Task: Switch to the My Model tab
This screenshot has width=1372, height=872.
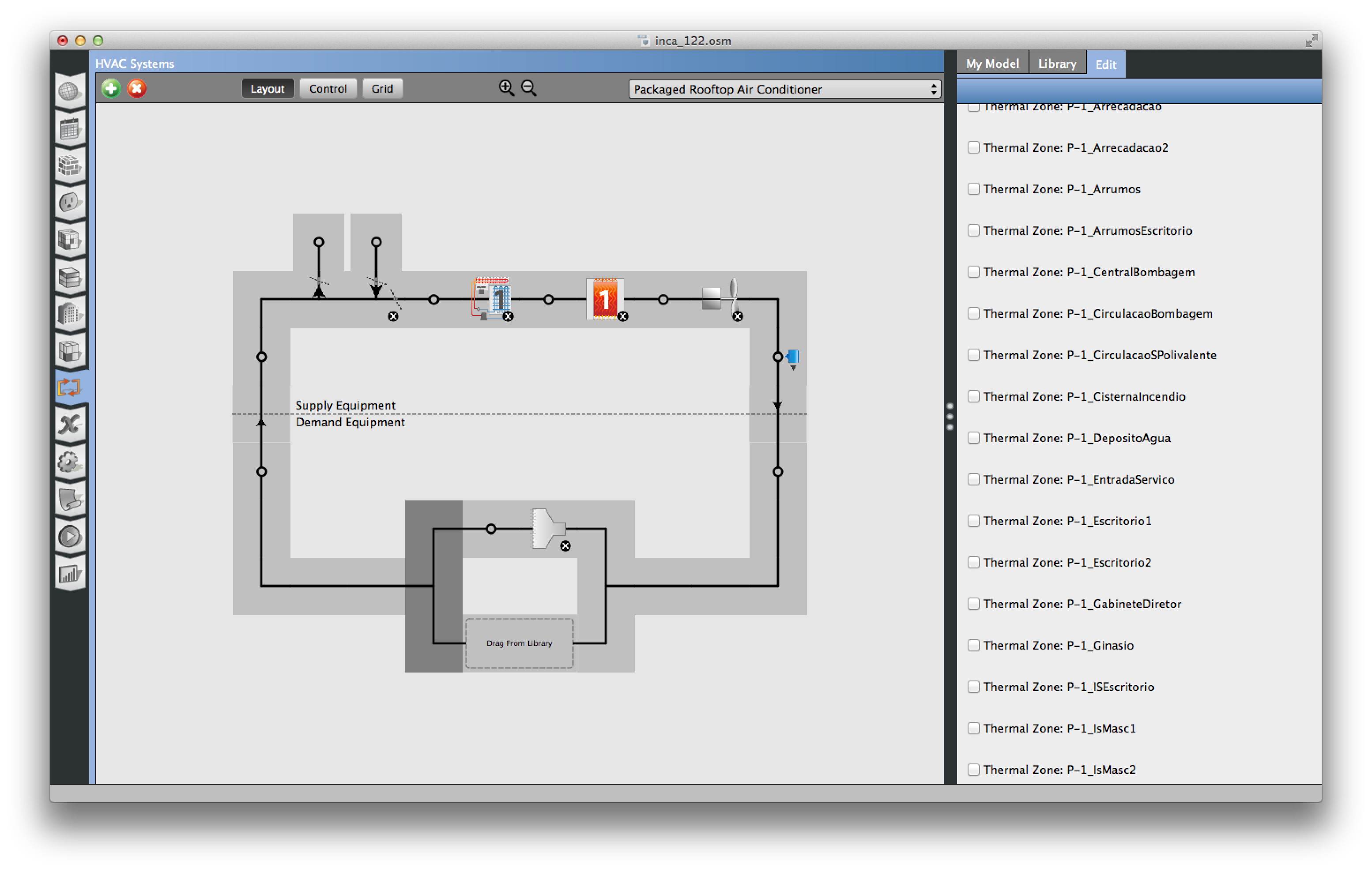Action: tap(992, 64)
